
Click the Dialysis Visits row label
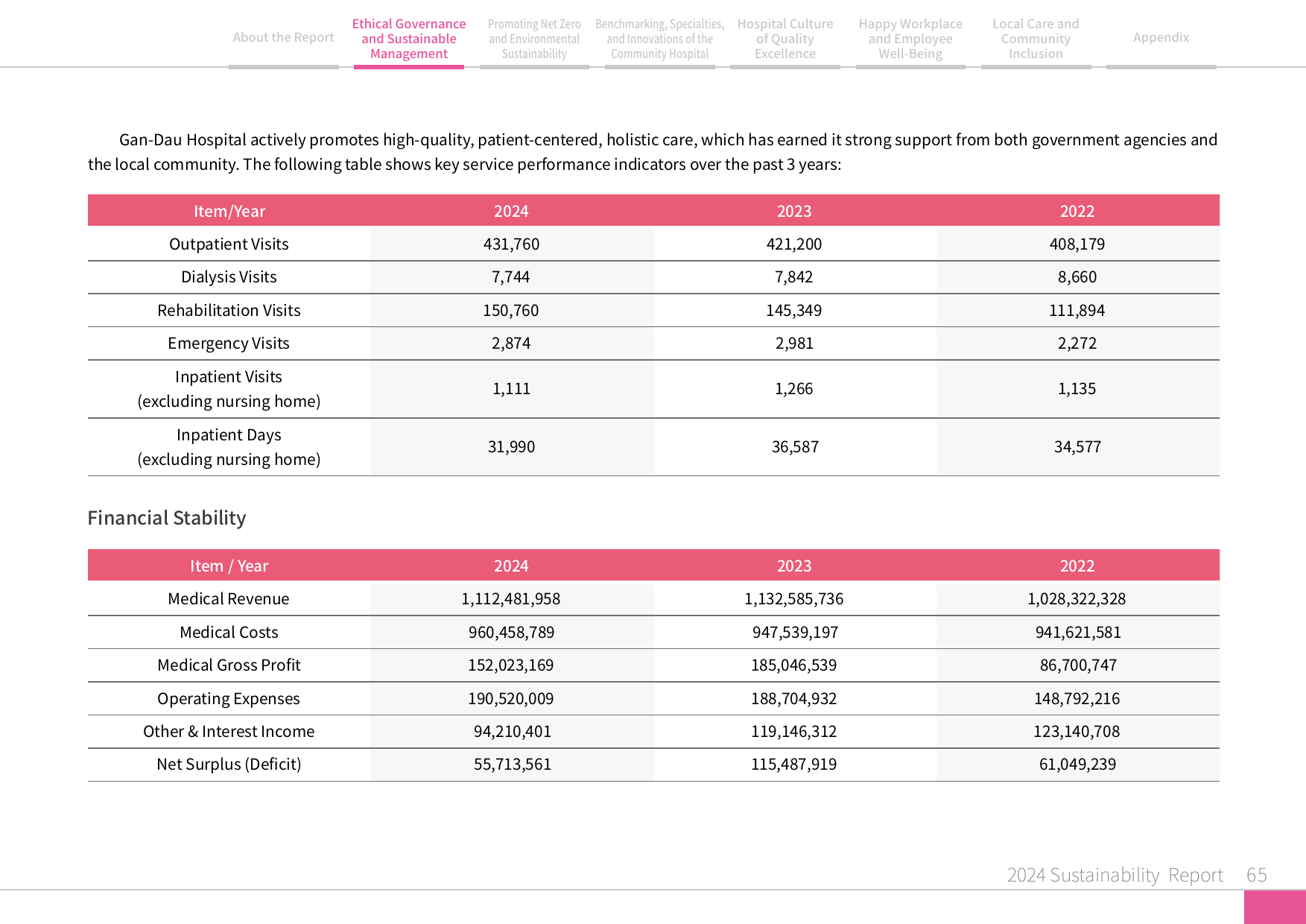(229, 277)
